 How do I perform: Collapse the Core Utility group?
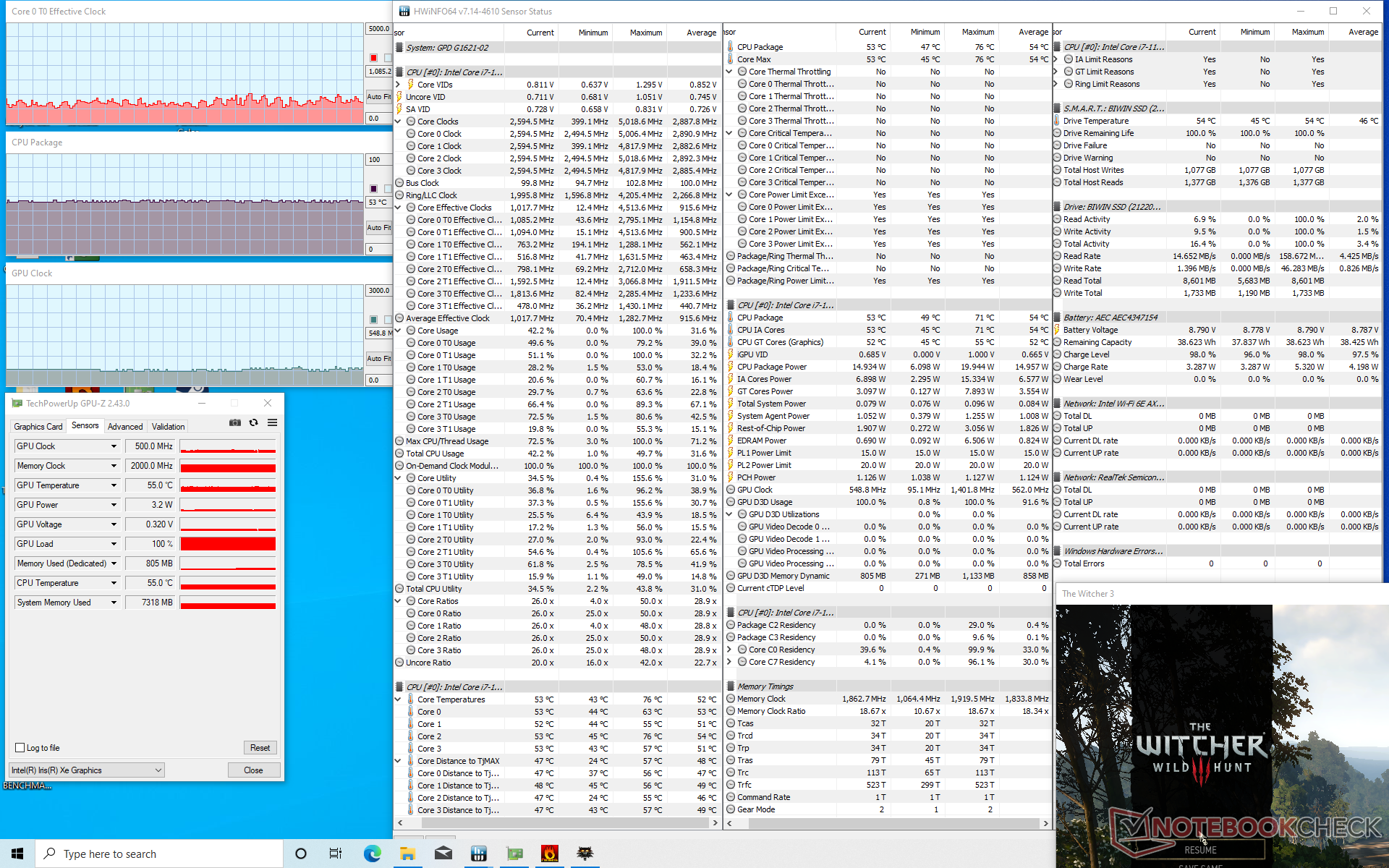click(x=398, y=478)
